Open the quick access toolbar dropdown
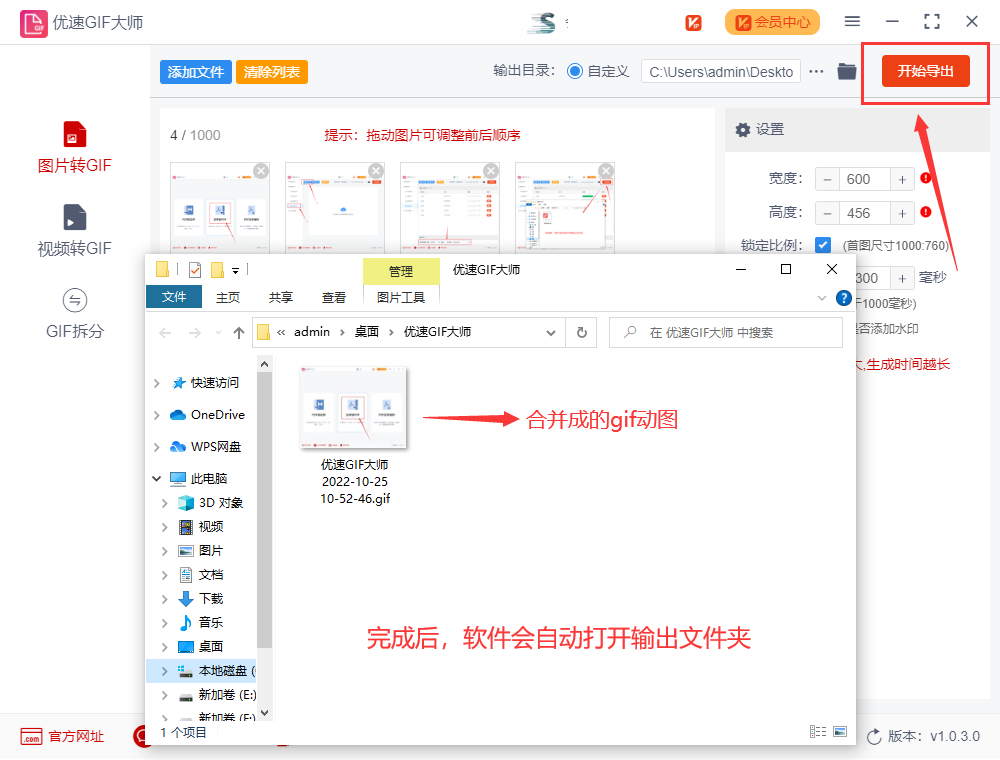The width and height of the screenshot is (1000, 760). (235, 271)
